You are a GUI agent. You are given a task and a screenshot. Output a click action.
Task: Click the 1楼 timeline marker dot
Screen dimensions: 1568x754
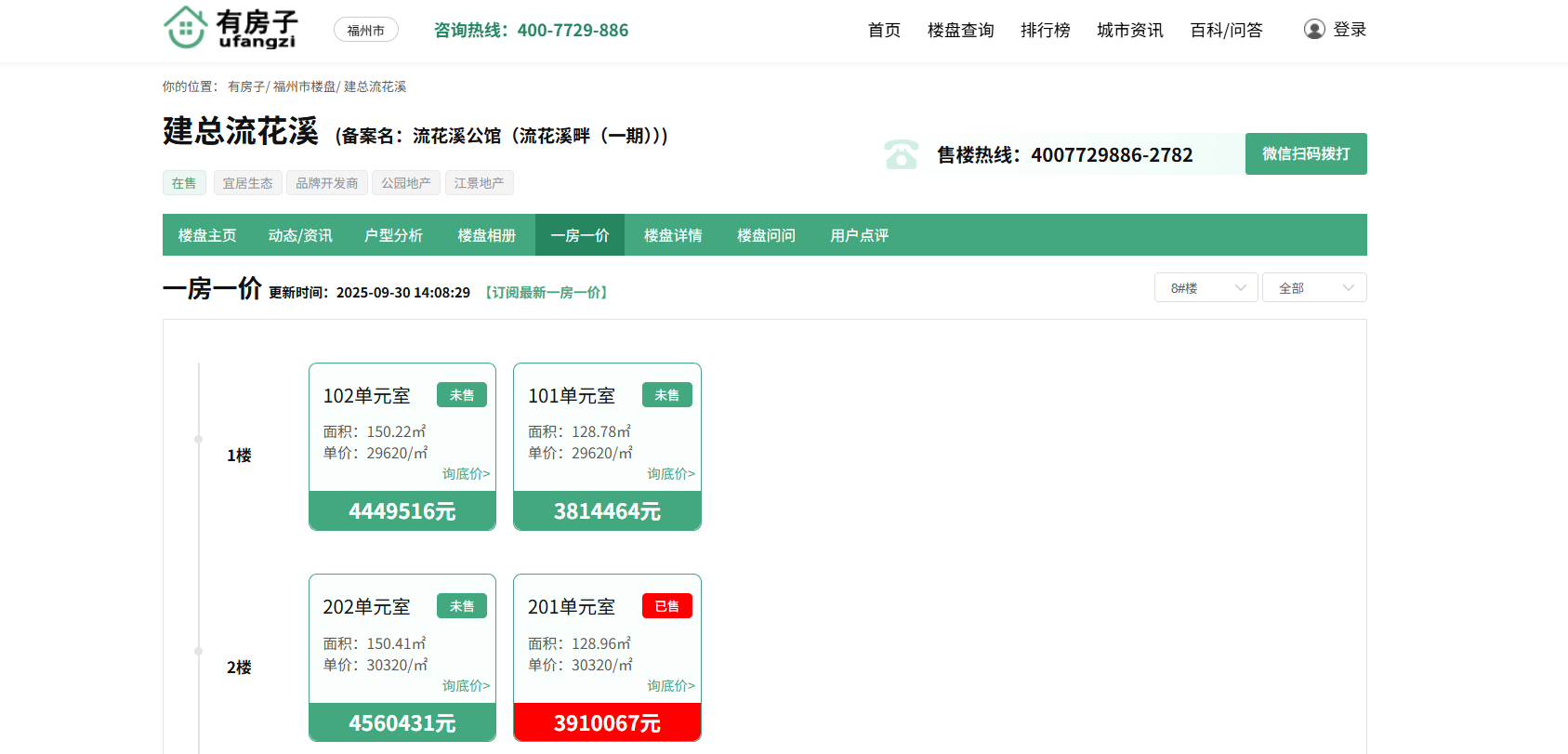pyautogui.click(x=198, y=439)
